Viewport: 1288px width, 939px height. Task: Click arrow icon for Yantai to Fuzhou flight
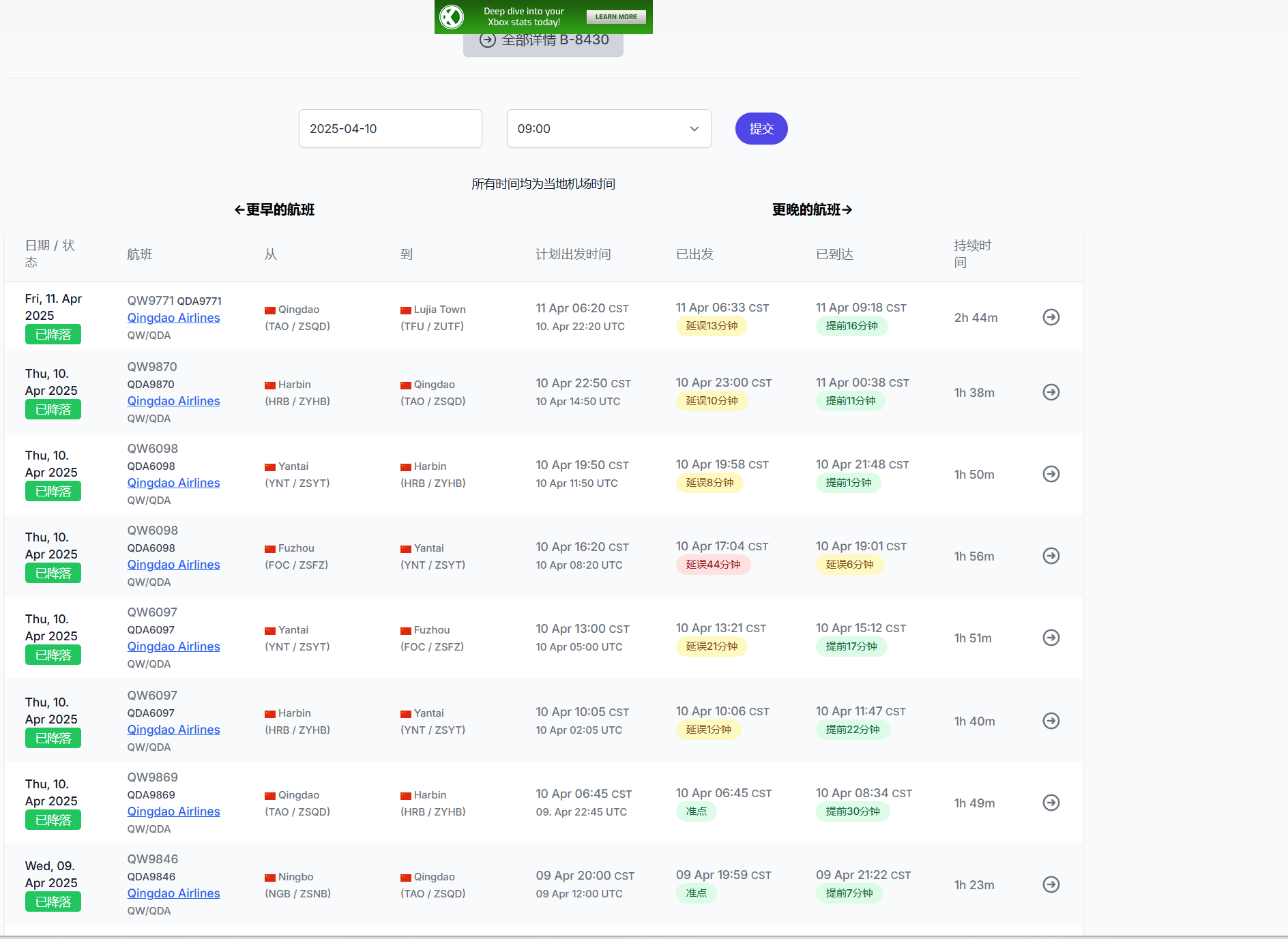point(1051,638)
